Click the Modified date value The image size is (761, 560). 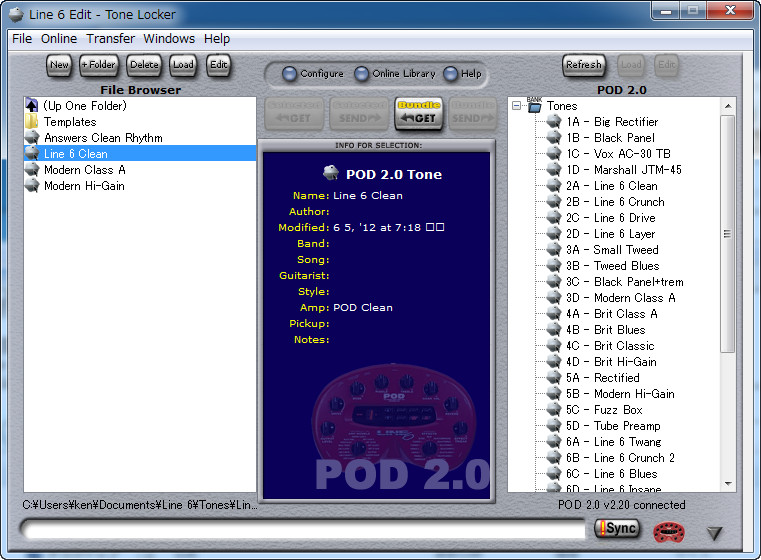click(x=388, y=227)
